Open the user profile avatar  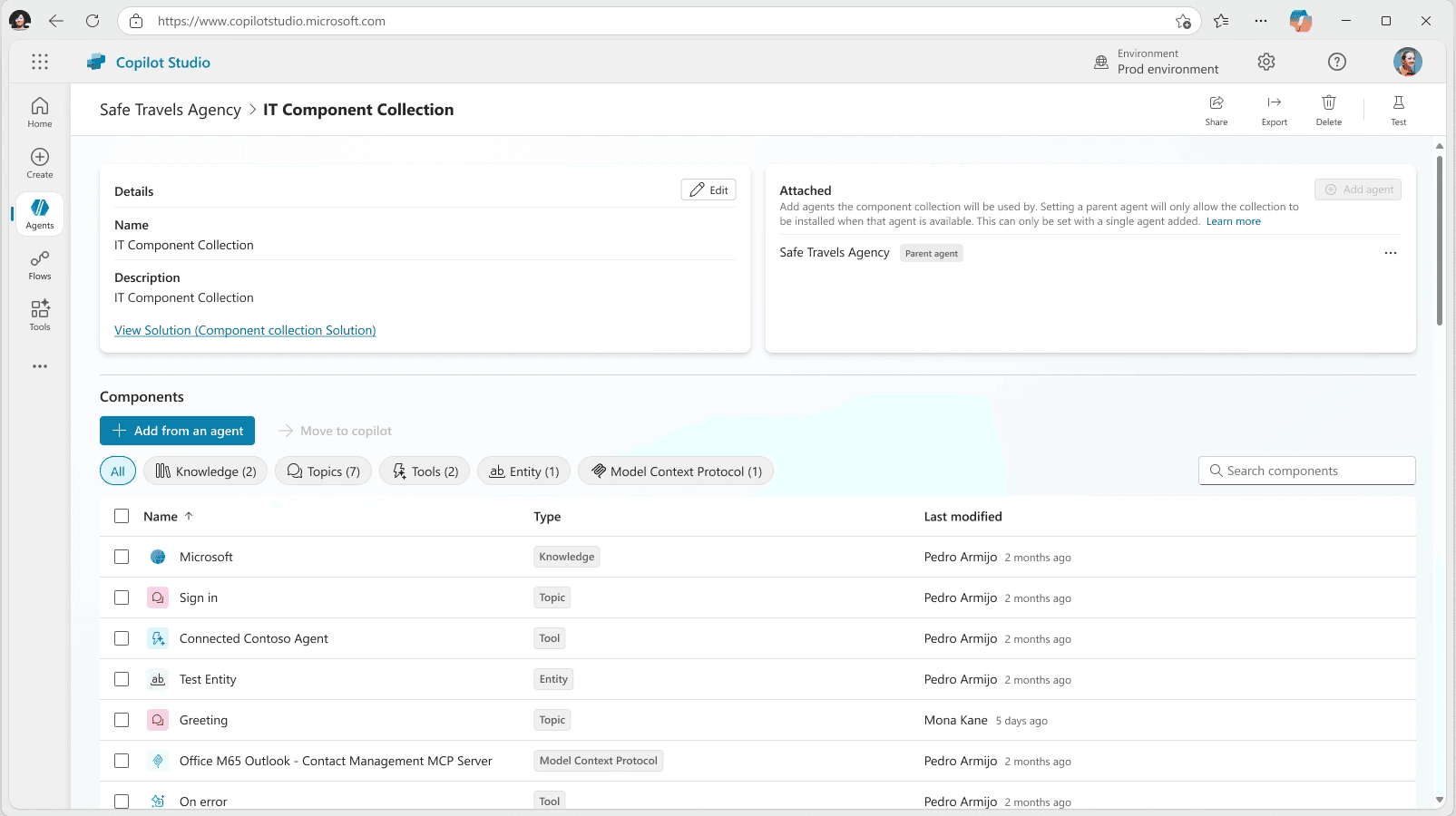pyautogui.click(x=1408, y=62)
